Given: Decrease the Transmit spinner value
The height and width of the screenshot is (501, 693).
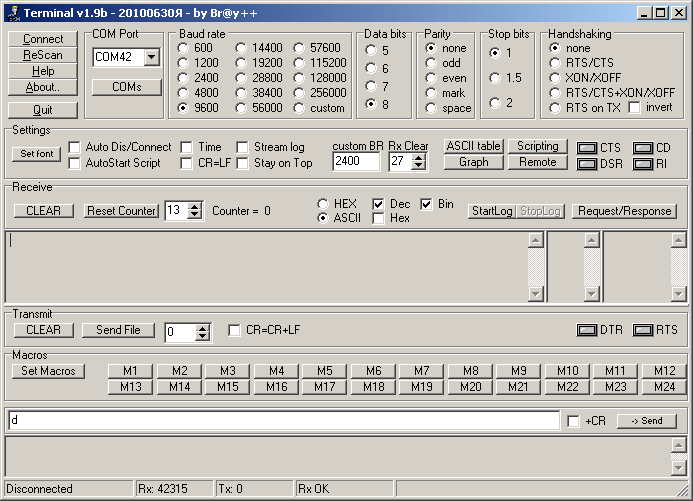Looking at the screenshot, I should click(202, 337).
